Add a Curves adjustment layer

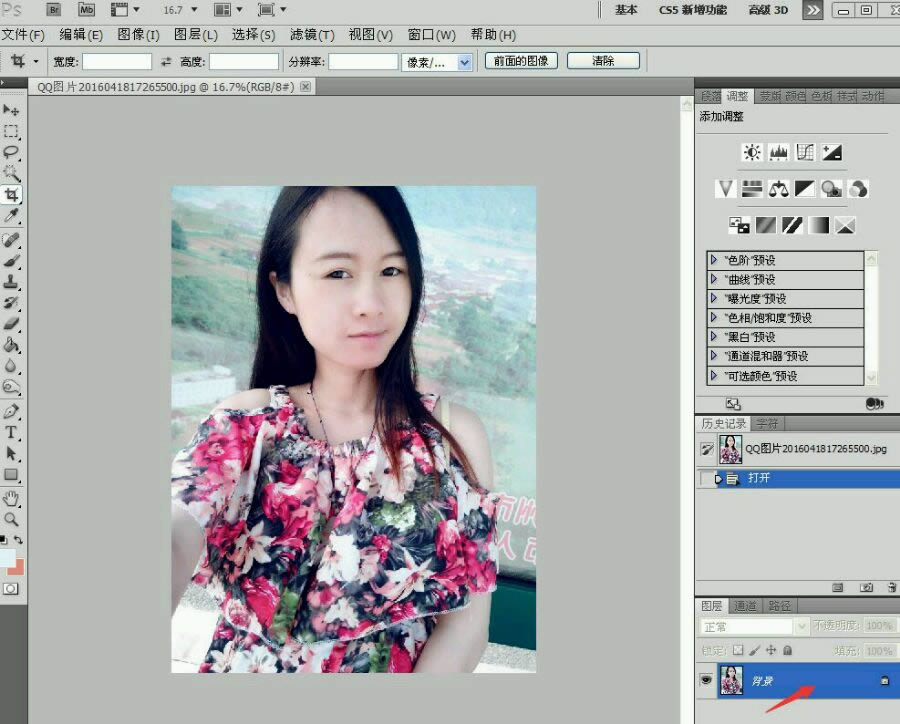click(x=806, y=152)
